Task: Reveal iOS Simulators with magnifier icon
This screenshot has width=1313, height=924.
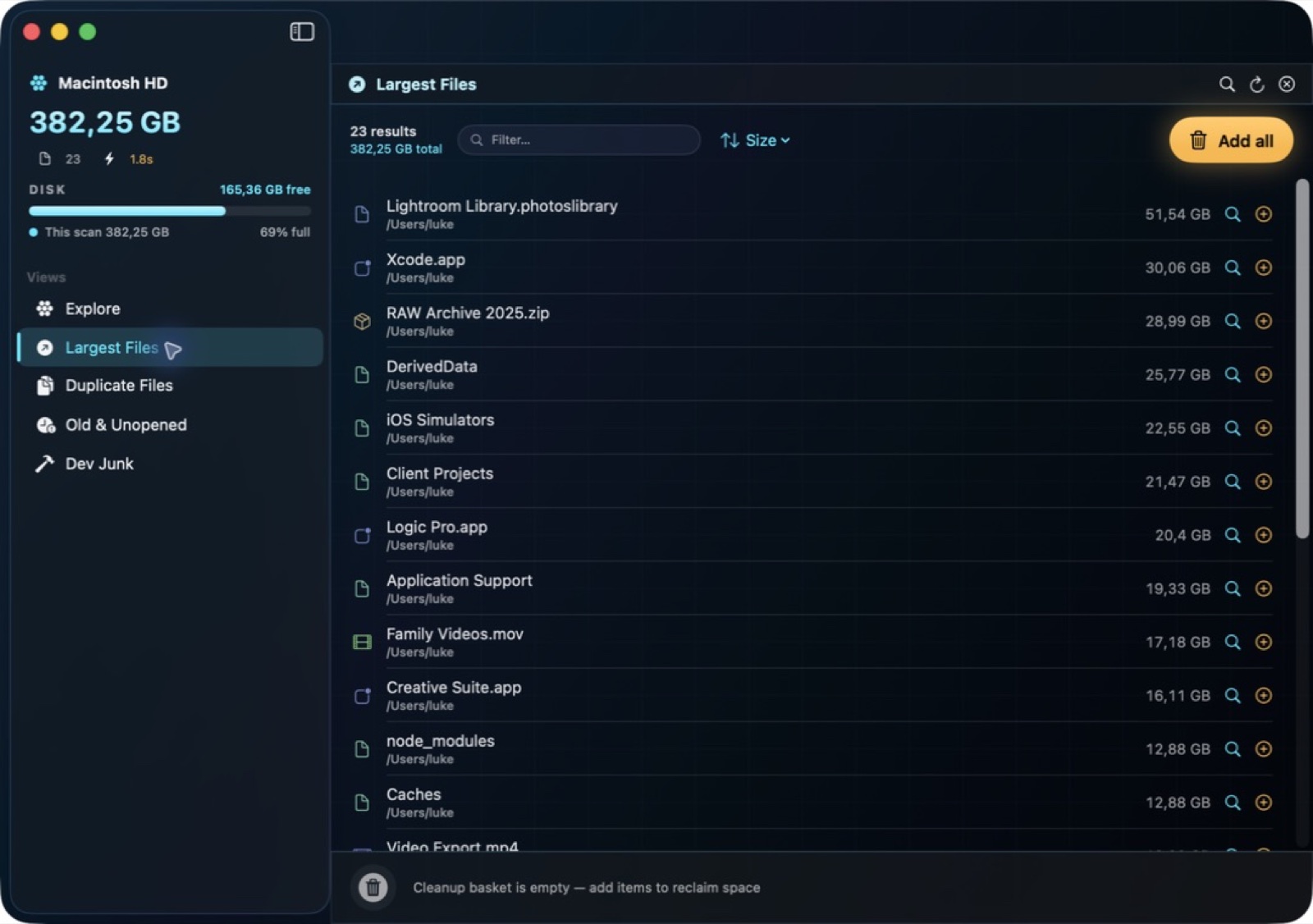Action: click(x=1233, y=428)
